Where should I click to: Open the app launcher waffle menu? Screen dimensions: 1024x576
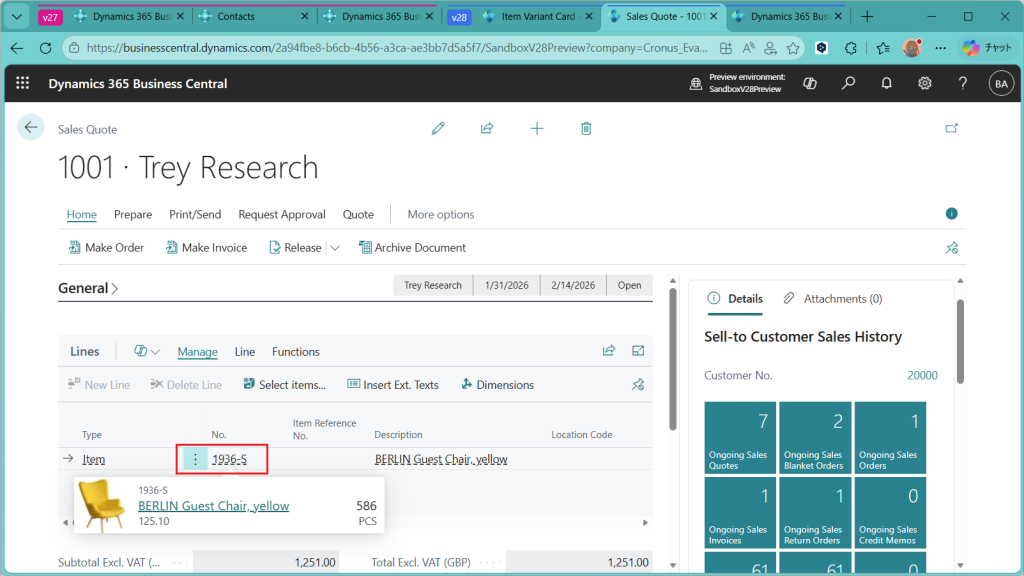[x=23, y=84]
